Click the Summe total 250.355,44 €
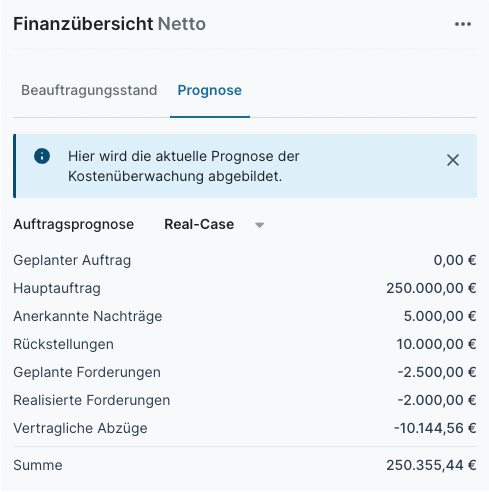The image size is (489, 492). point(431,465)
